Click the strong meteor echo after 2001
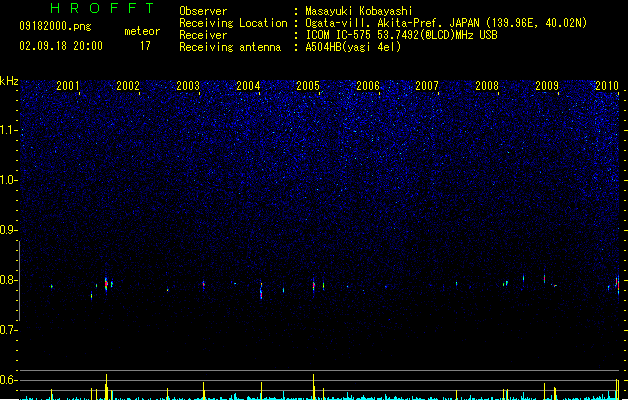The image size is (629, 400). pyautogui.click(x=106, y=284)
